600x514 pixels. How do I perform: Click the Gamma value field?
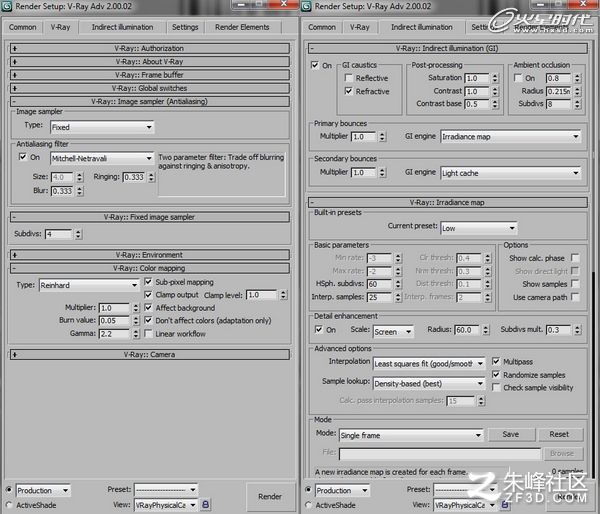(x=114, y=334)
